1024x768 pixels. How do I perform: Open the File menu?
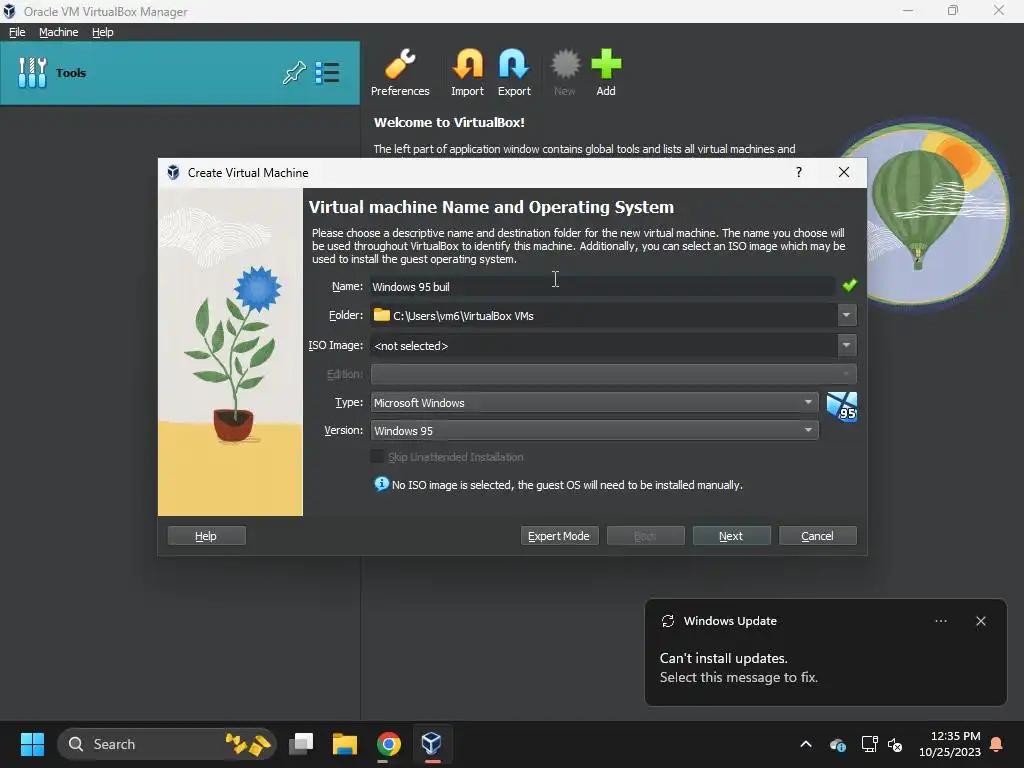point(17,32)
